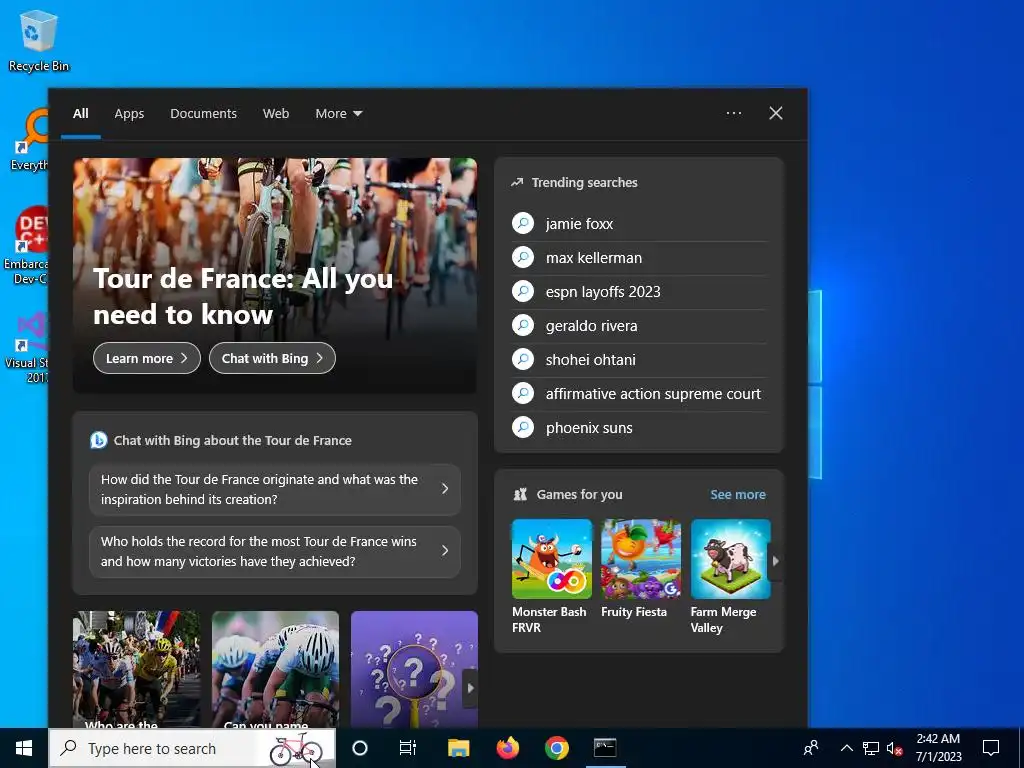
Task: Click the Chat with Bing button
Action: 272,358
